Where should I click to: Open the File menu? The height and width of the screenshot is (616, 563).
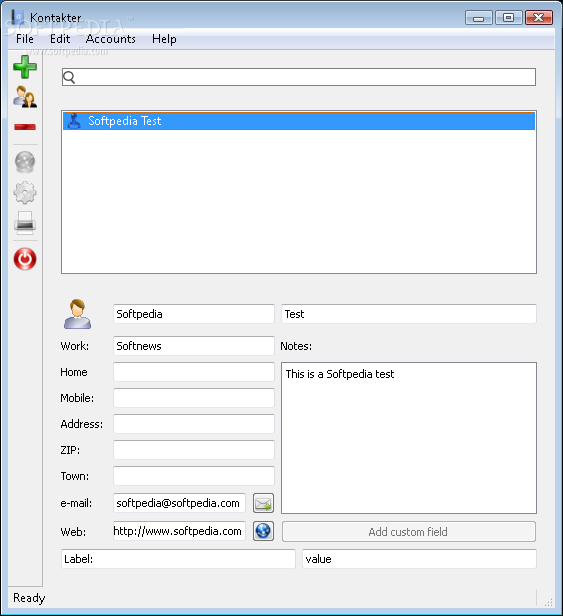(25, 39)
